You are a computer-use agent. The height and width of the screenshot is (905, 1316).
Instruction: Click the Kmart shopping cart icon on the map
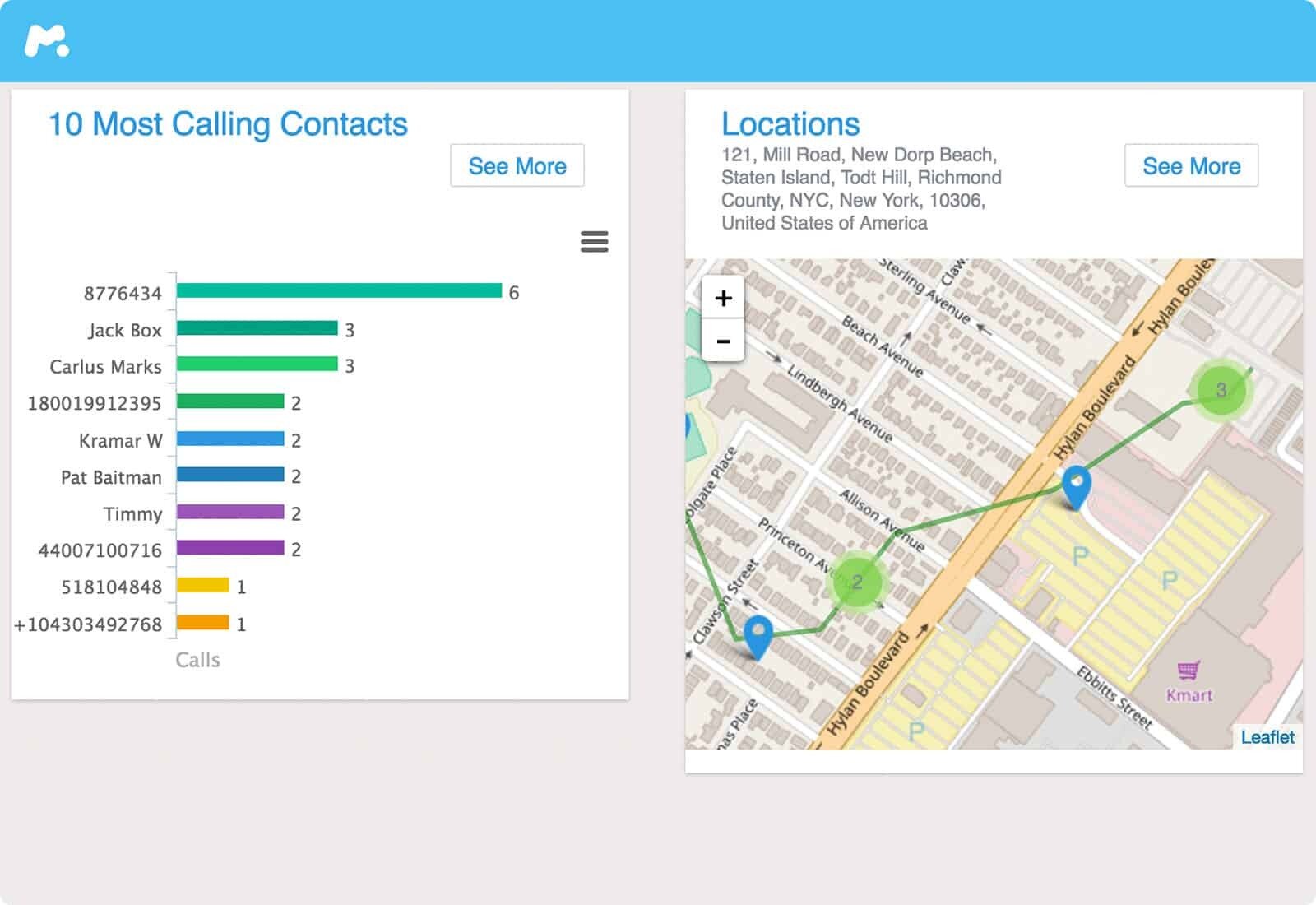click(1188, 670)
